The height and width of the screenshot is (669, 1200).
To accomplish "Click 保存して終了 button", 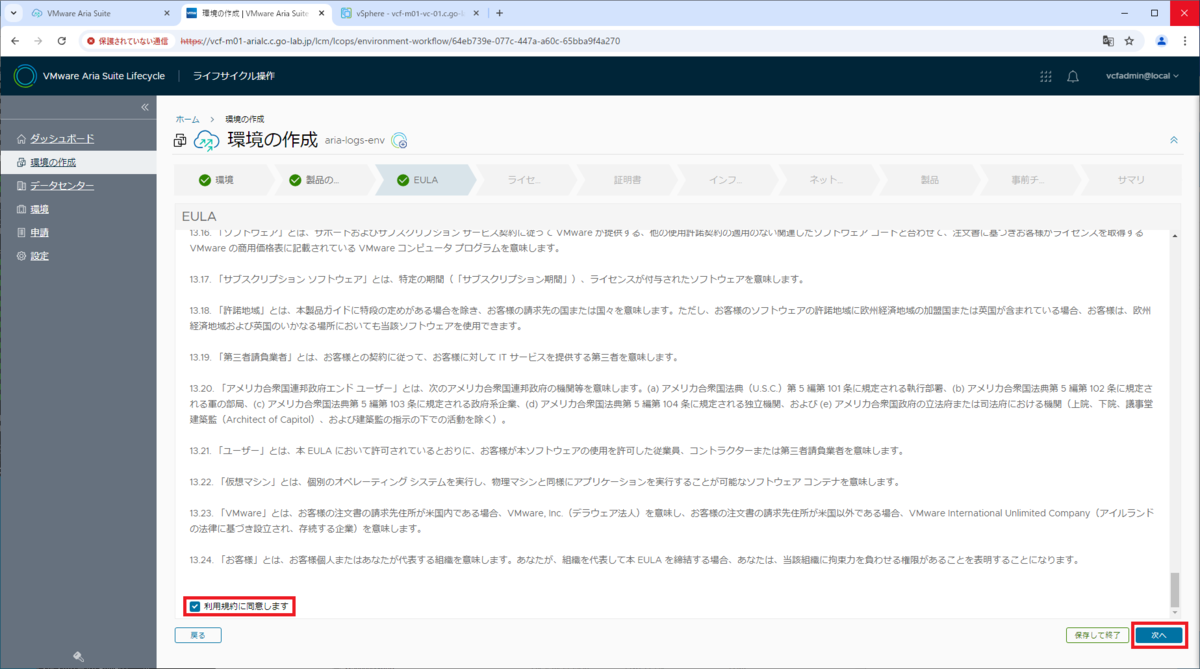I will [1097, 635].
